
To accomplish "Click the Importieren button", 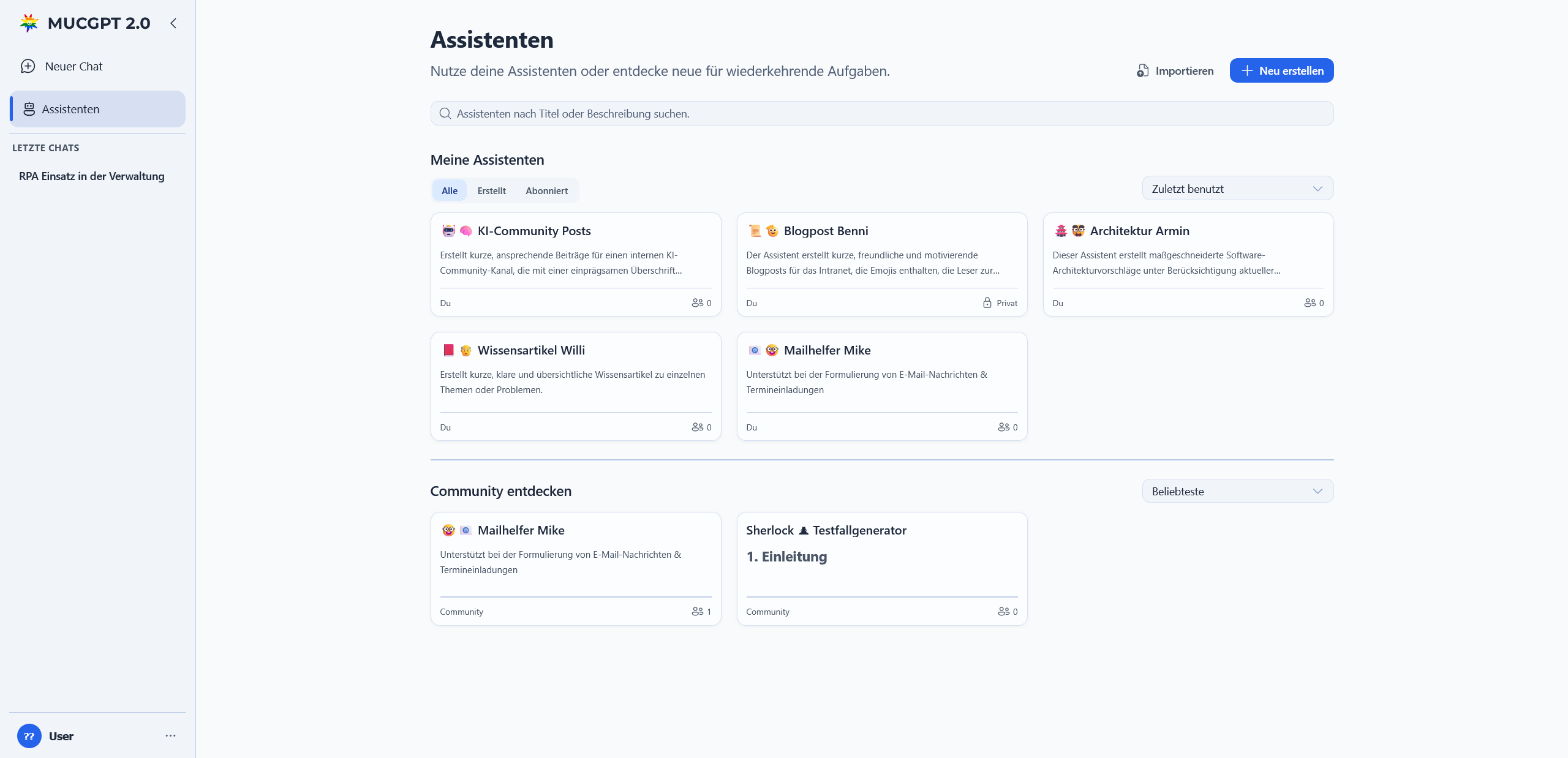I will (1175, 71).
